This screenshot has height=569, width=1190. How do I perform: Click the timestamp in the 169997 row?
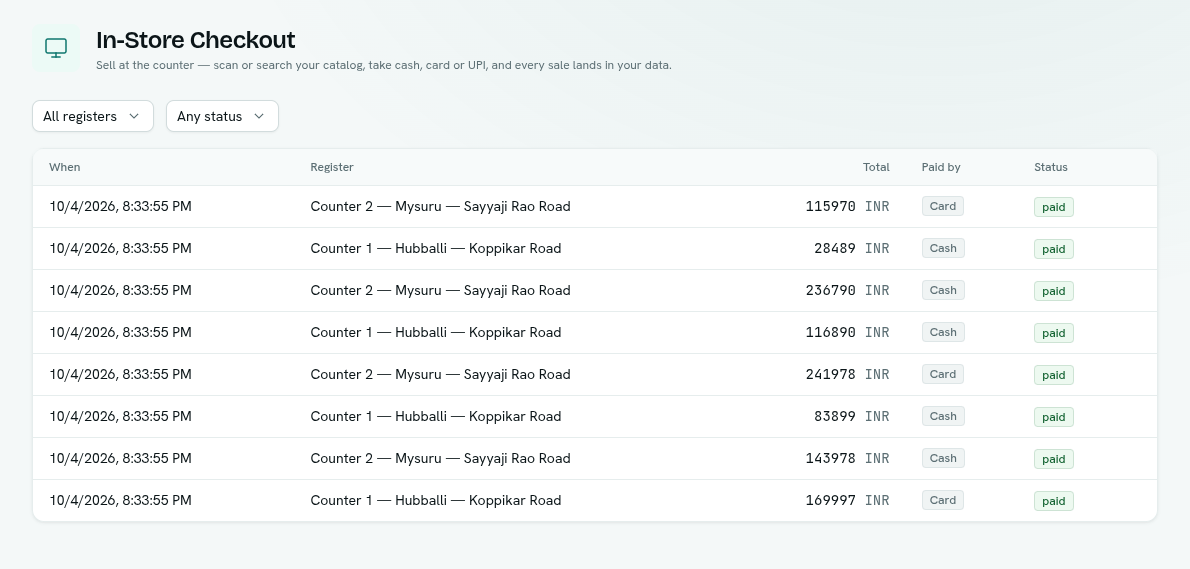(121, 500)
